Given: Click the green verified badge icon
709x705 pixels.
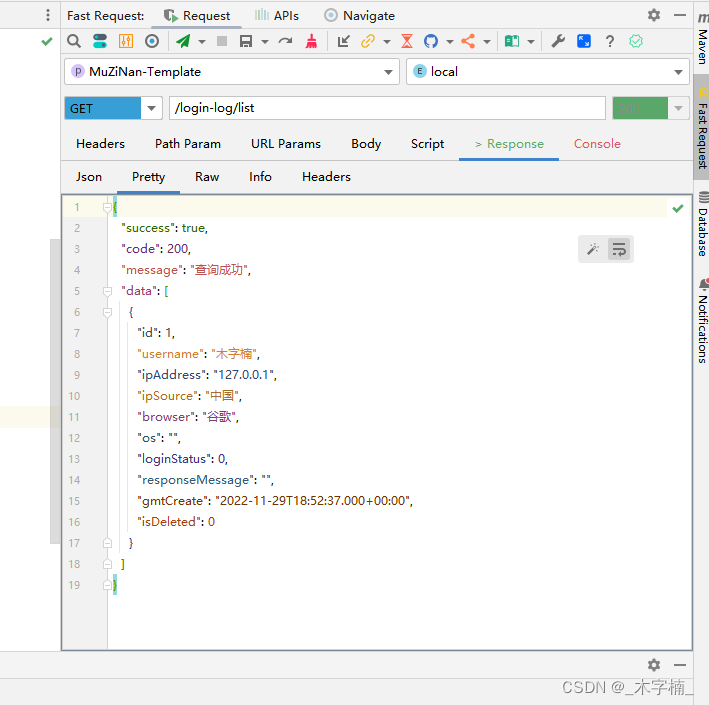Looking at the screenshot, I should (636, 41).
